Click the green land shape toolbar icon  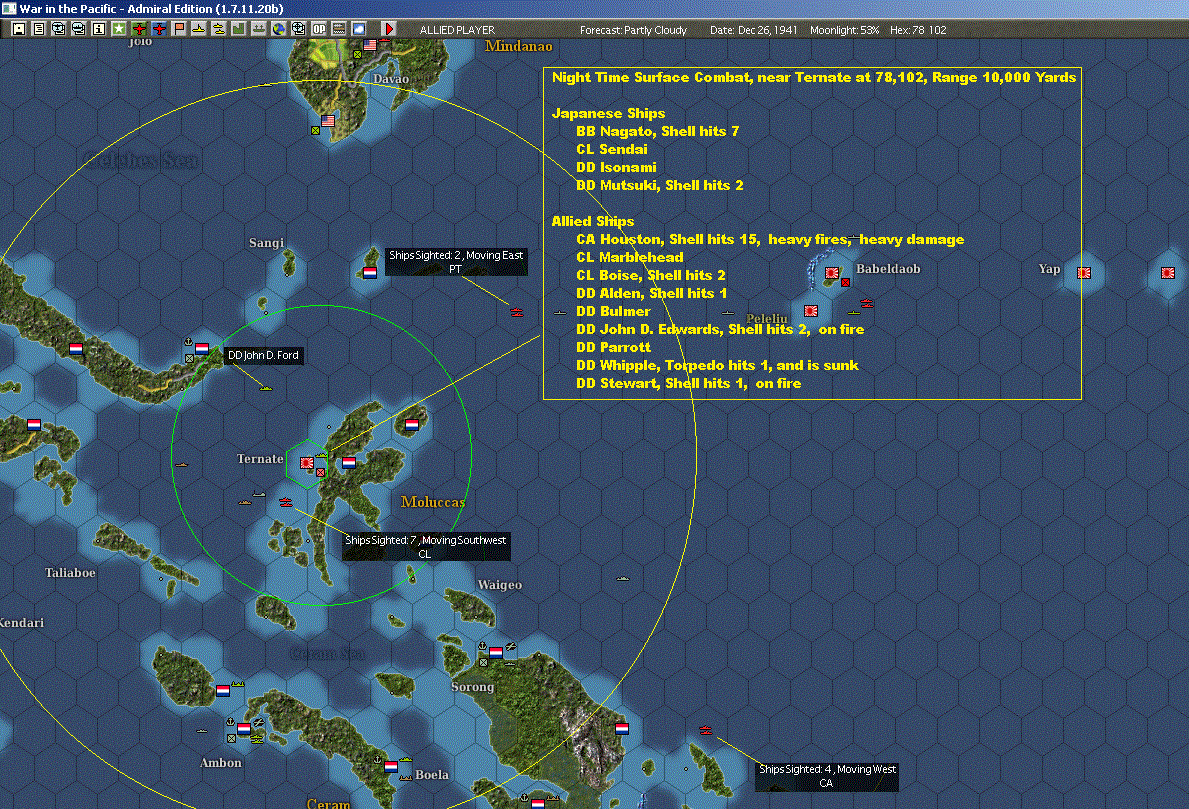click(239, 29)
